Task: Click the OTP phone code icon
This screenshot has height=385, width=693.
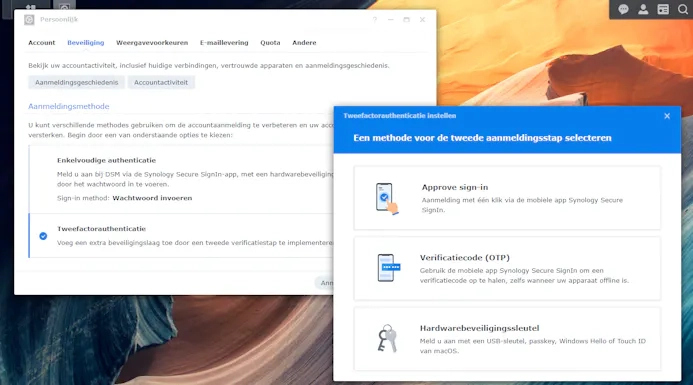Action: [x=388, y=267]
